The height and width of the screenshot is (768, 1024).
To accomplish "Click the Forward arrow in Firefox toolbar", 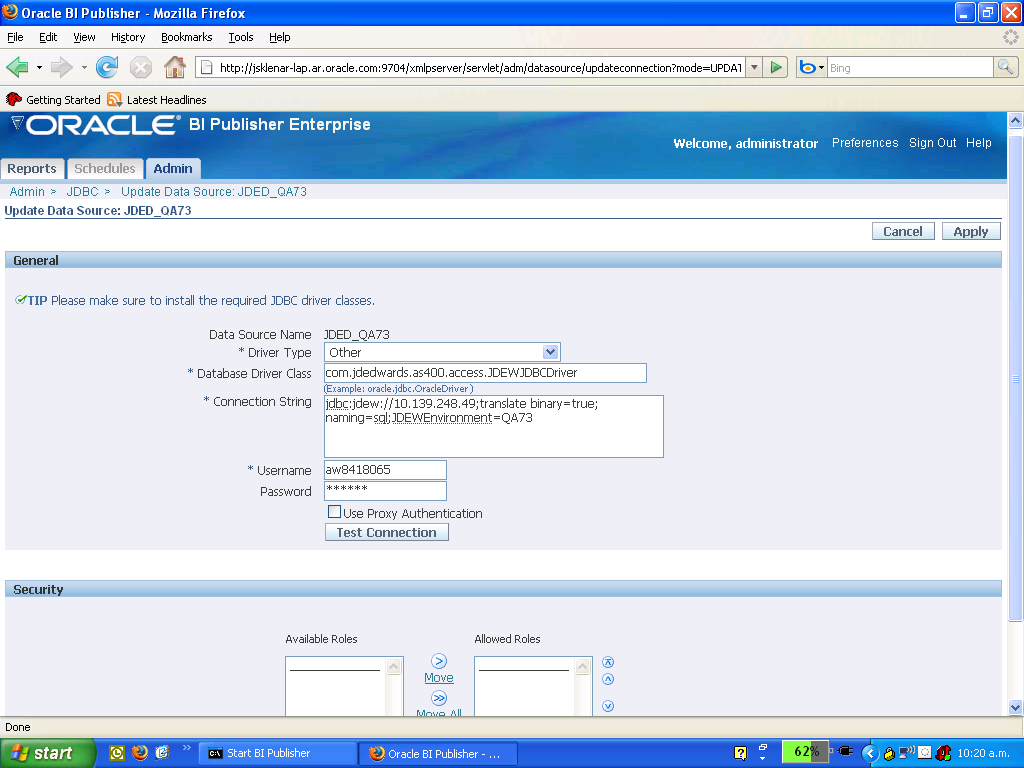I will pos(61,67).
